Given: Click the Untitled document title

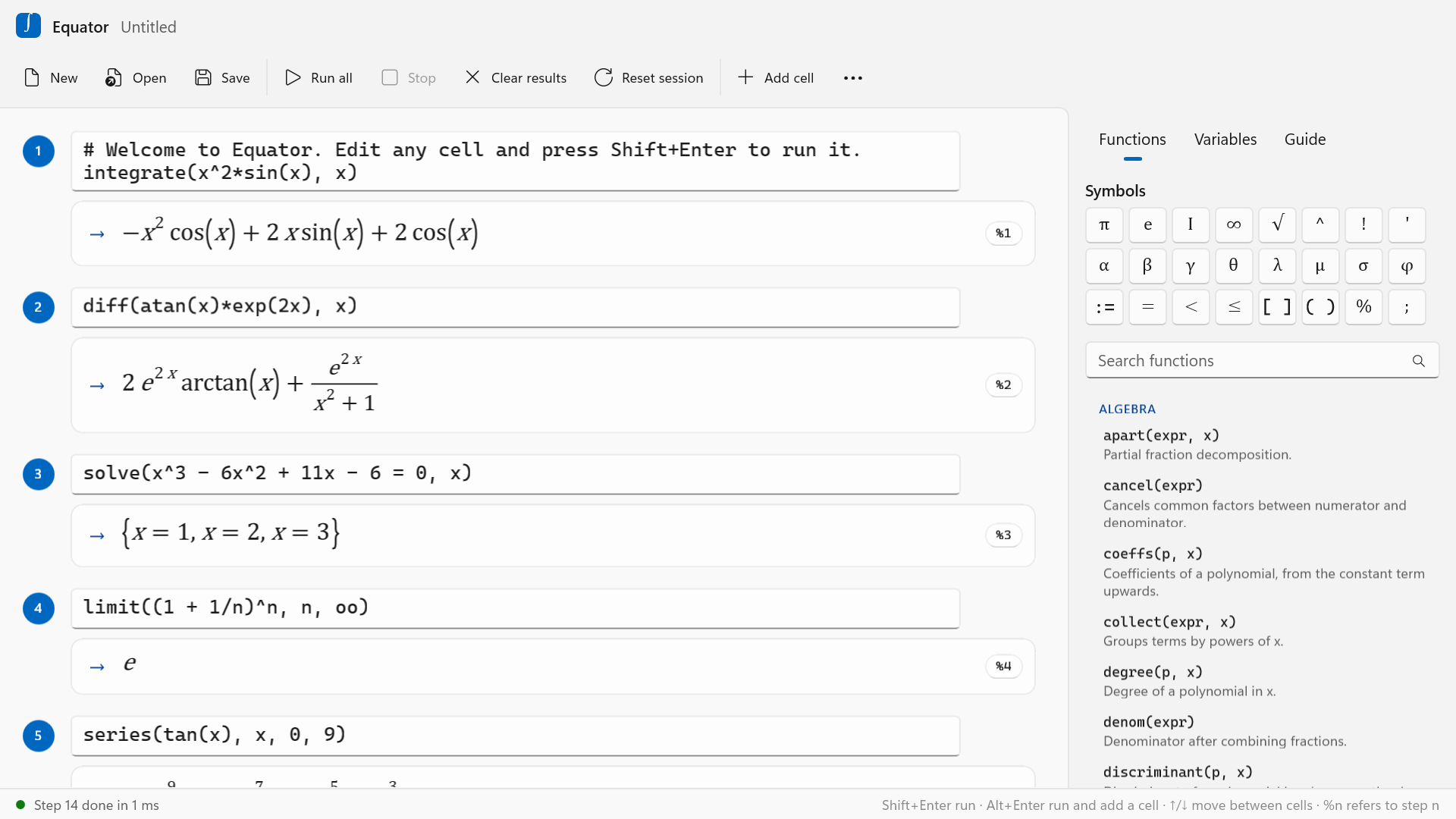Looking at the screenshot, I should pos(149,27).
